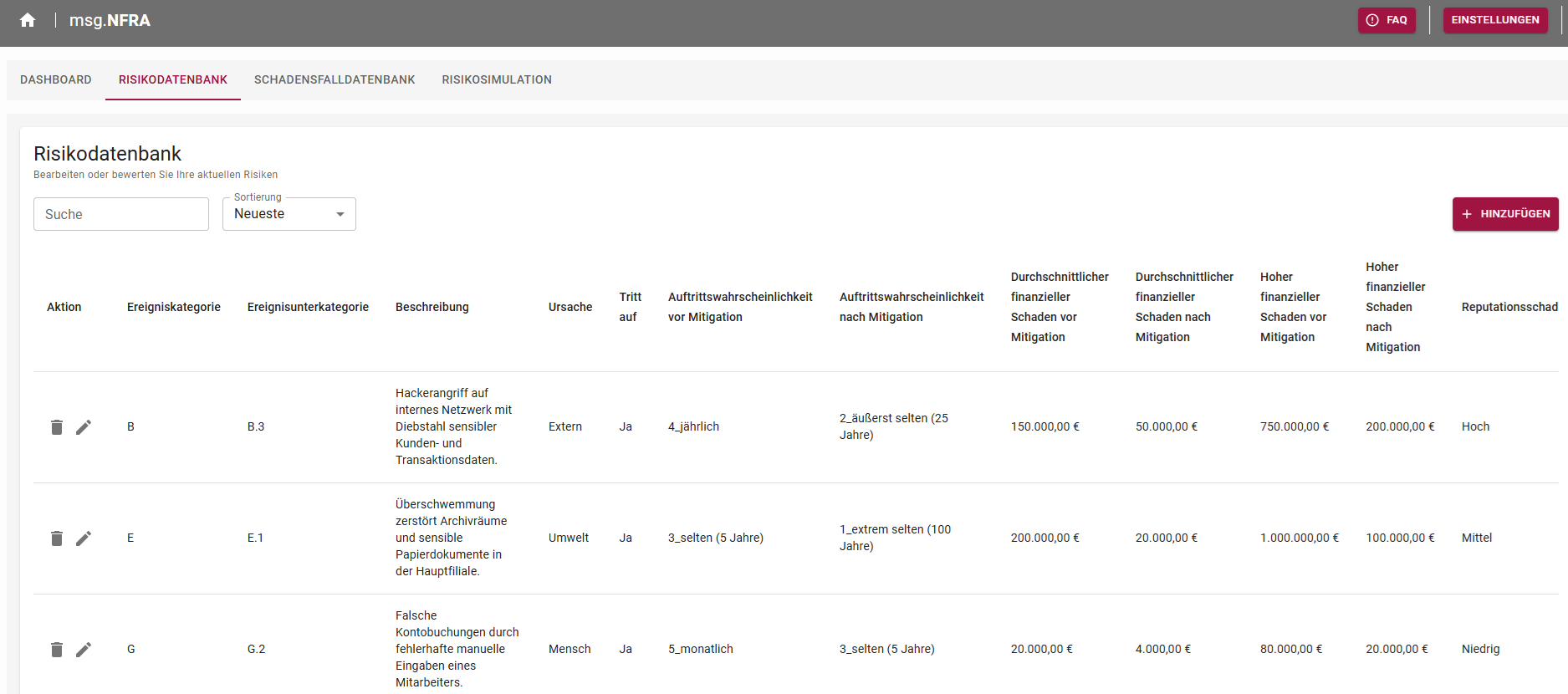Delete the Falsche Kontobuchungen risk row
This screenshot has height=694, width=1568.
coord(57,650)
